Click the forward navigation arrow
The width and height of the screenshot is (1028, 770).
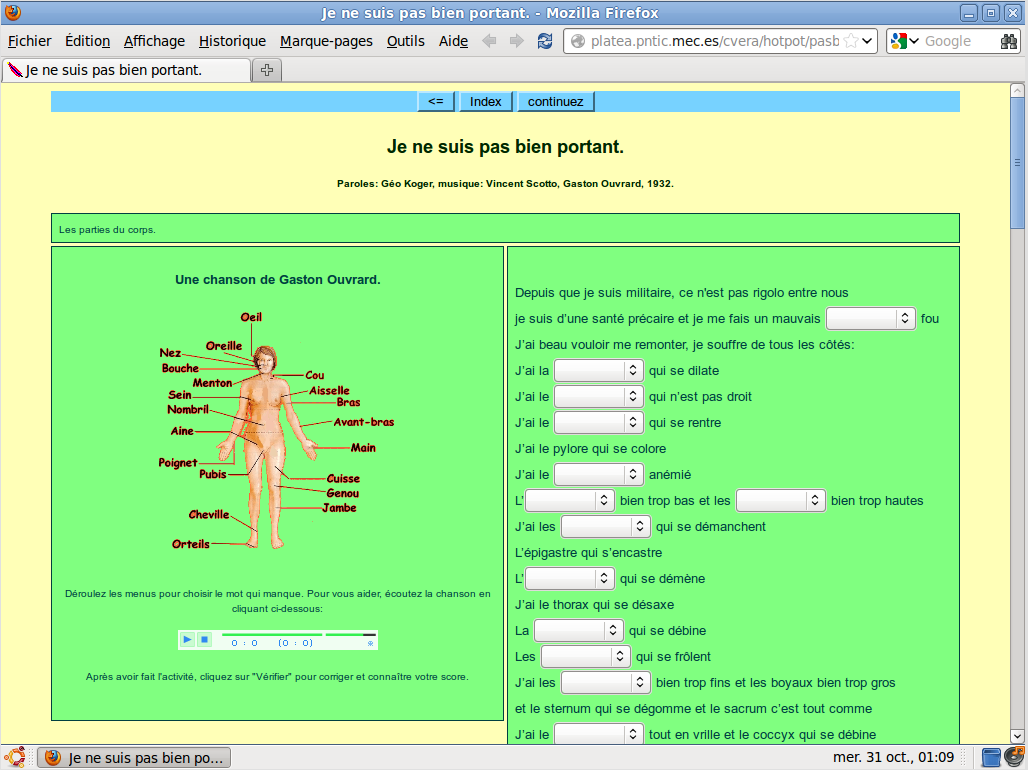pos(516,41)
